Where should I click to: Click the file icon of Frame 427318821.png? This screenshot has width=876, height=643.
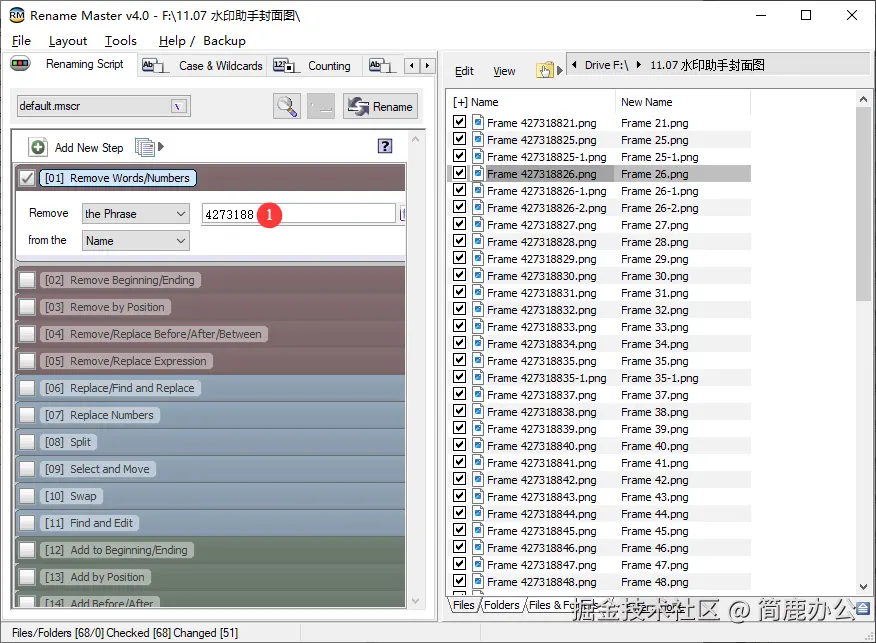478,122
